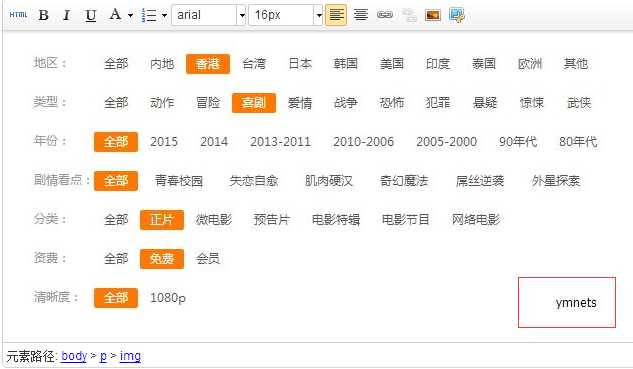The image size is (633, 369).
Task: Click the arial font family field
Action: [x=204, y=15]
